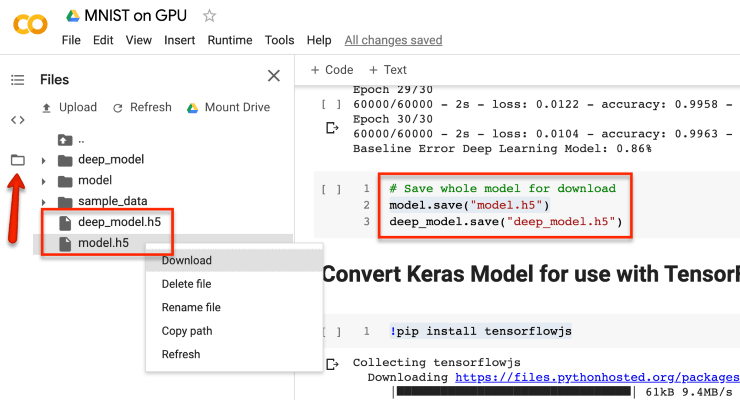Clear the pip install cell output icon

point(332,364)
